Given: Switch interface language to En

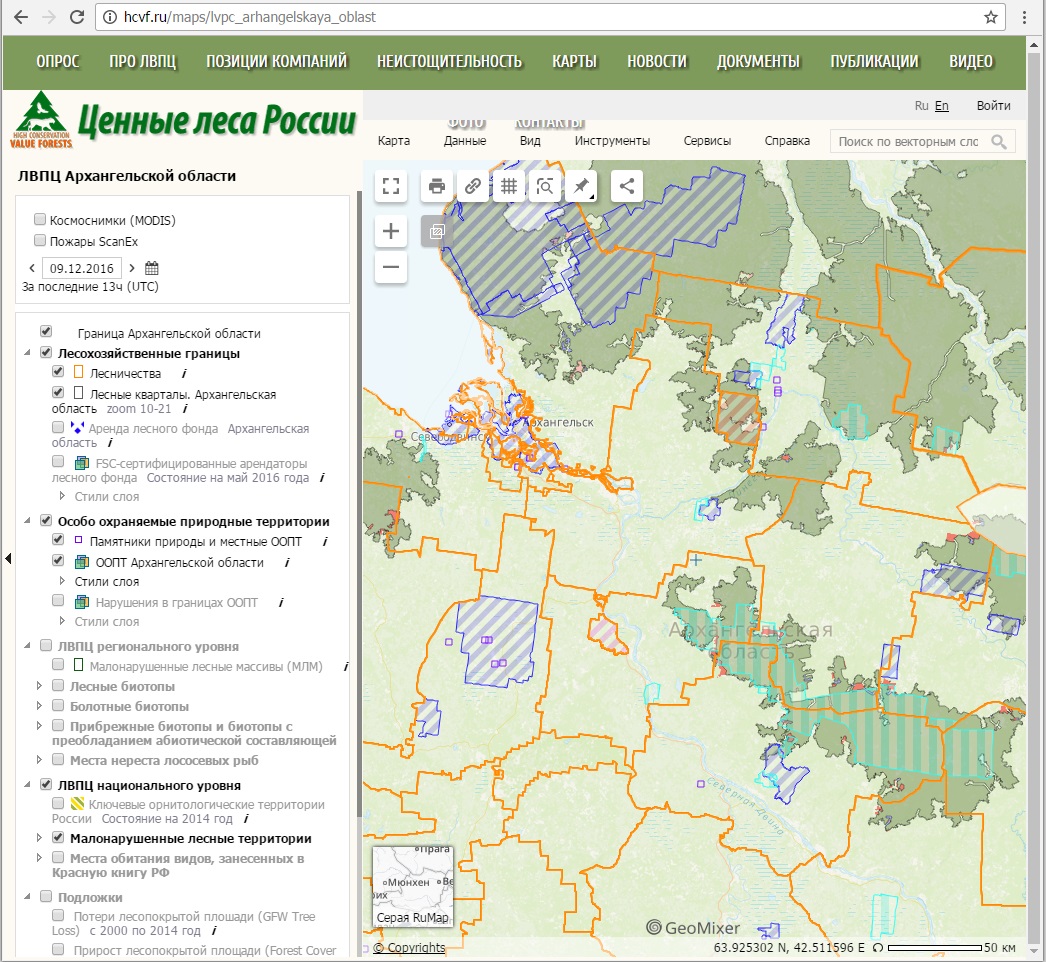Looking at the screenshot, I should [941, 104].
